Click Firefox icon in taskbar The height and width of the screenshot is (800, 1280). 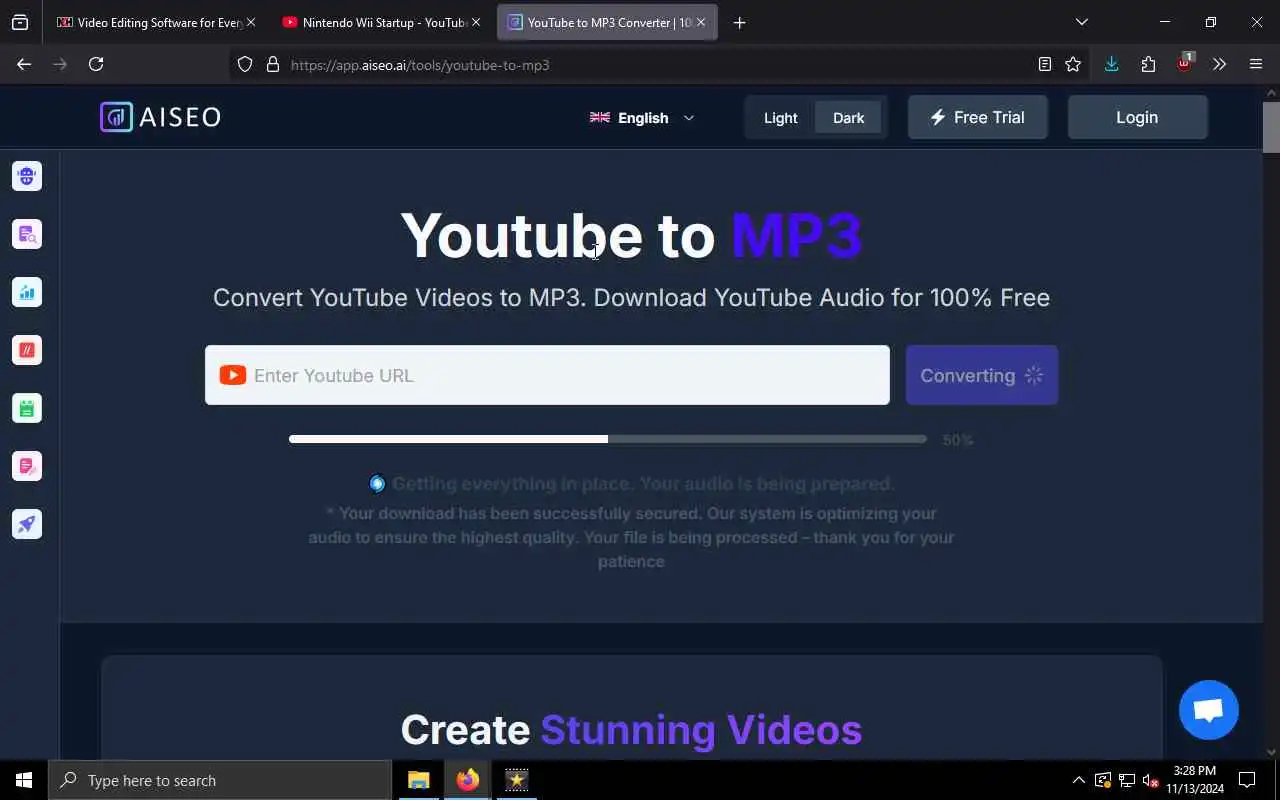pos(467,780)
